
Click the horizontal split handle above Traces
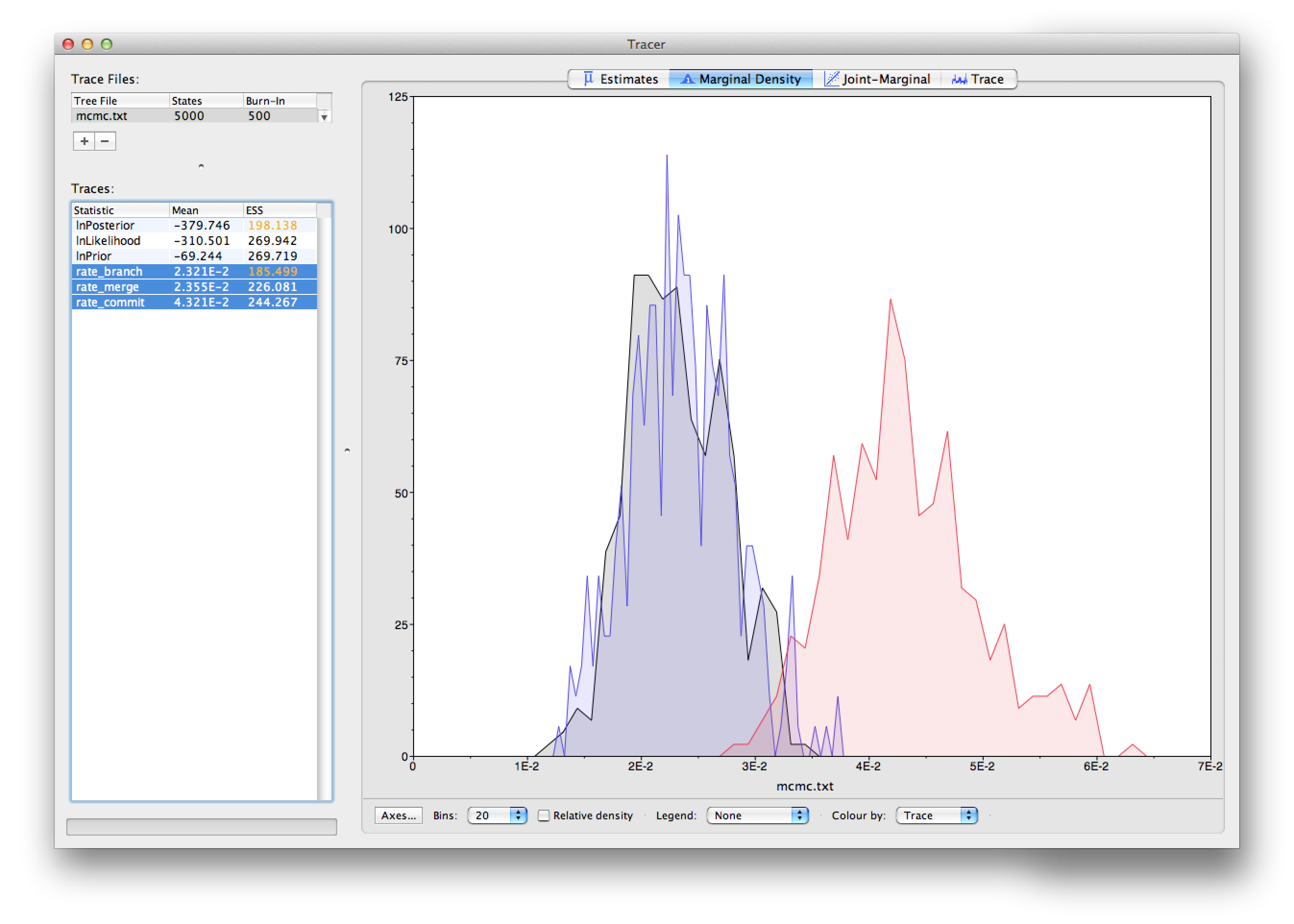pyautogui.click(x=201, y=166)
